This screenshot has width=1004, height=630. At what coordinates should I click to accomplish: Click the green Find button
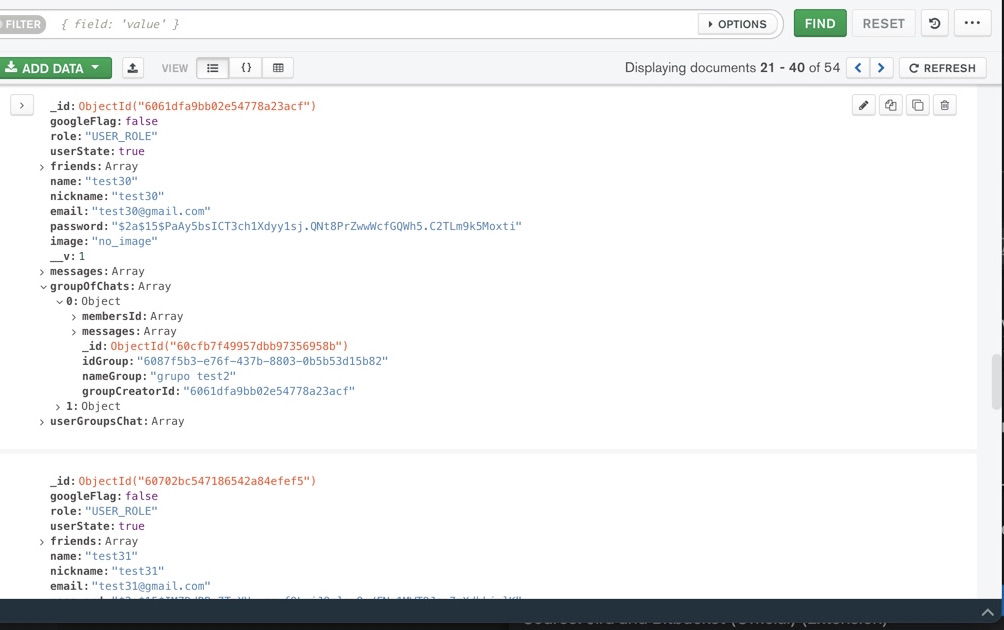coord(819,23)
